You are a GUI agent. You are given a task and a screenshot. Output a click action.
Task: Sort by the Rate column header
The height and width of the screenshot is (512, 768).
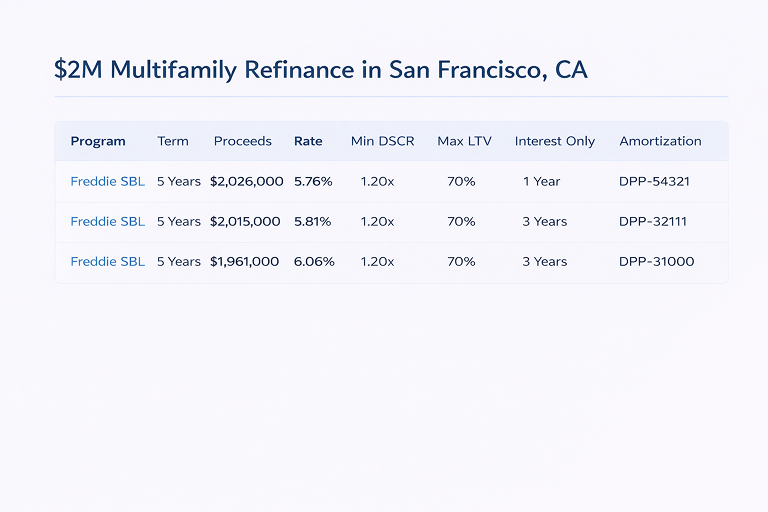tap(308, 141)
